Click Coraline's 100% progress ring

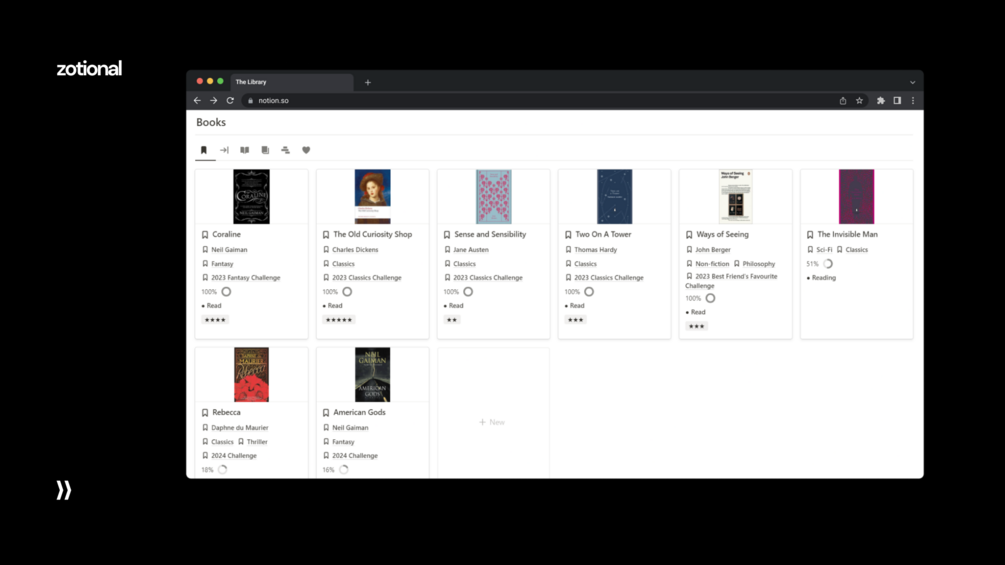click(226, 292)
